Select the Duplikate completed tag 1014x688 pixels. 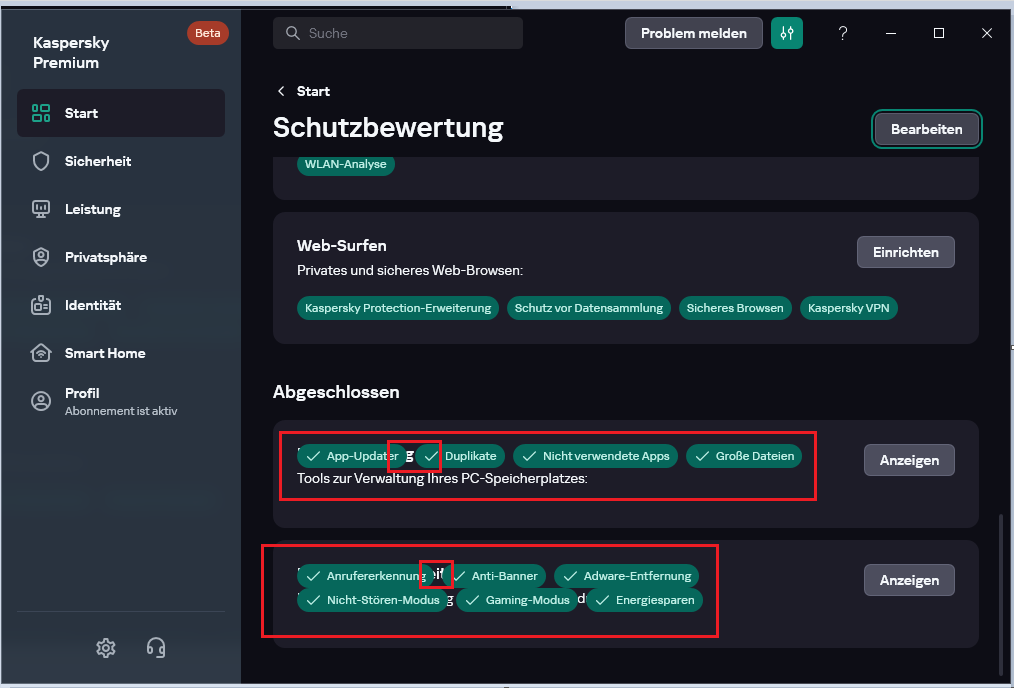[x=460, y=456]
